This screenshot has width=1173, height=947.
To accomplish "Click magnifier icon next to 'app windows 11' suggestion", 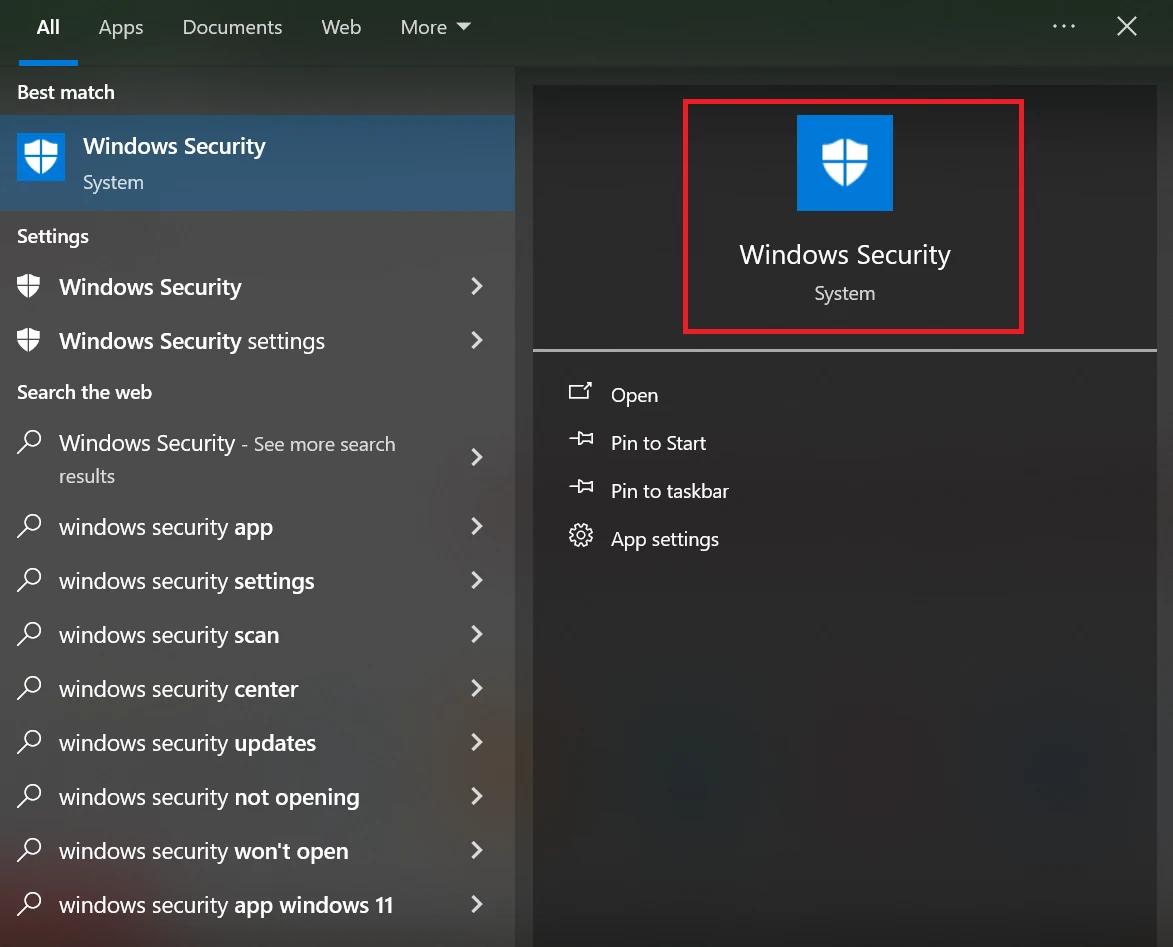I will [x=29, y=903].
